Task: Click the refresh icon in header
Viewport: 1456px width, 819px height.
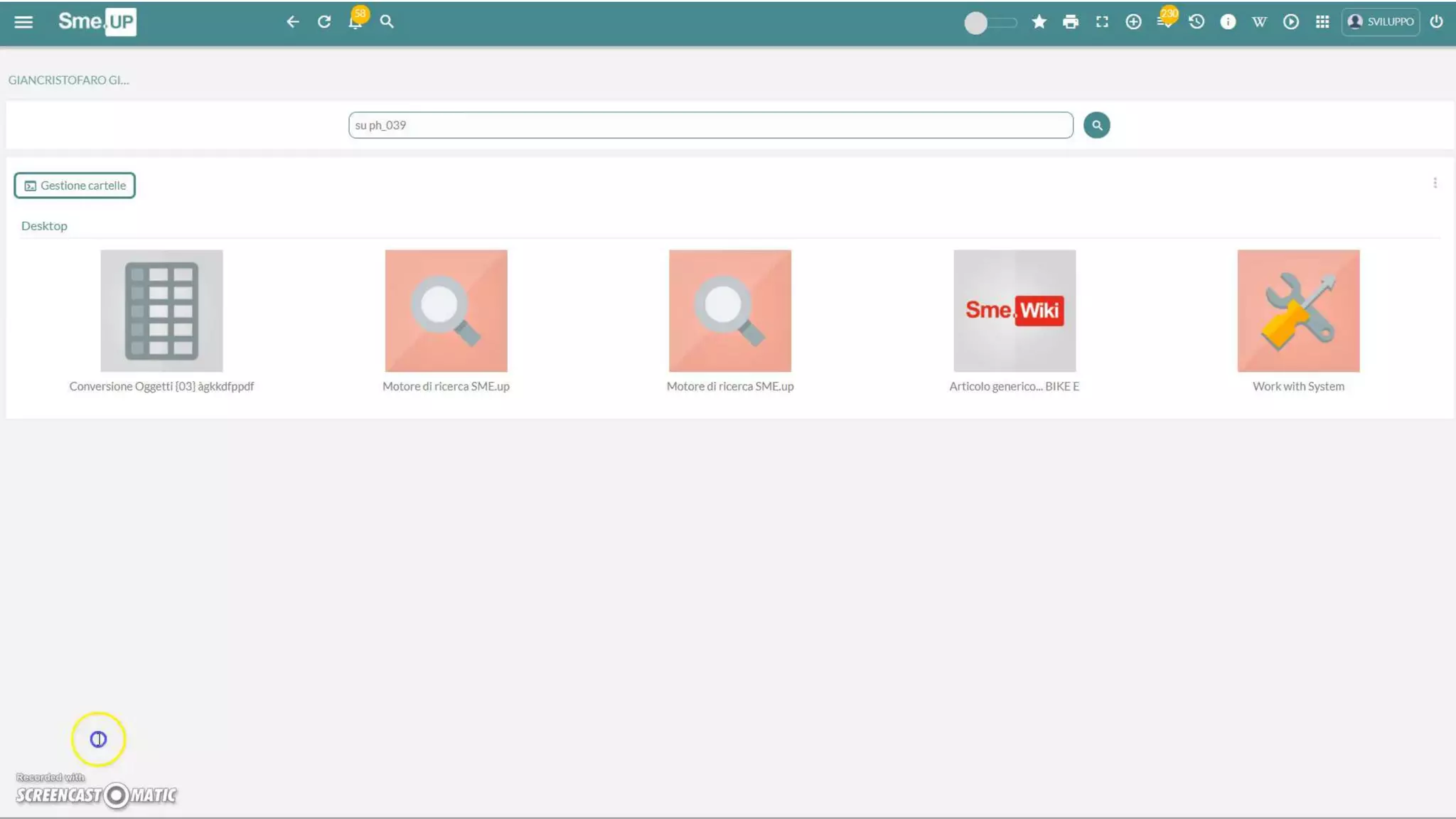Action: tap(324, 22)
